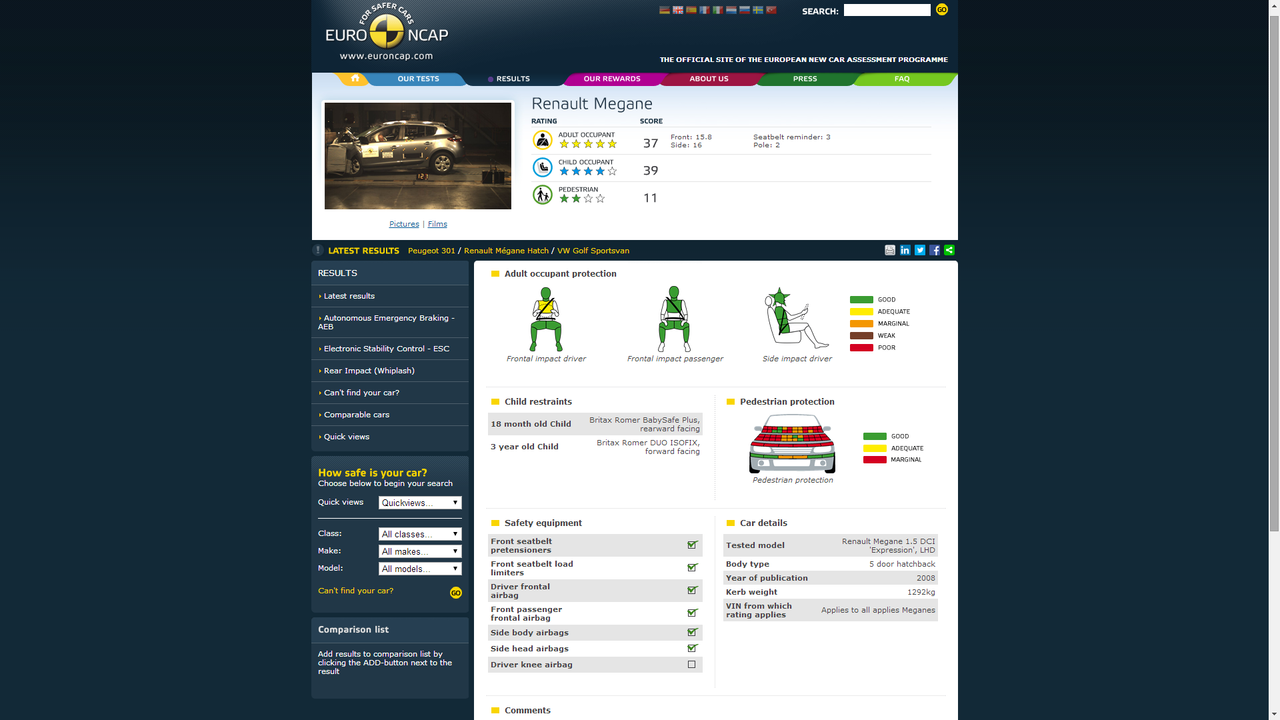Open the Class 'All classes' dropdown
The image size is (1280, 720).
[420, 534]
